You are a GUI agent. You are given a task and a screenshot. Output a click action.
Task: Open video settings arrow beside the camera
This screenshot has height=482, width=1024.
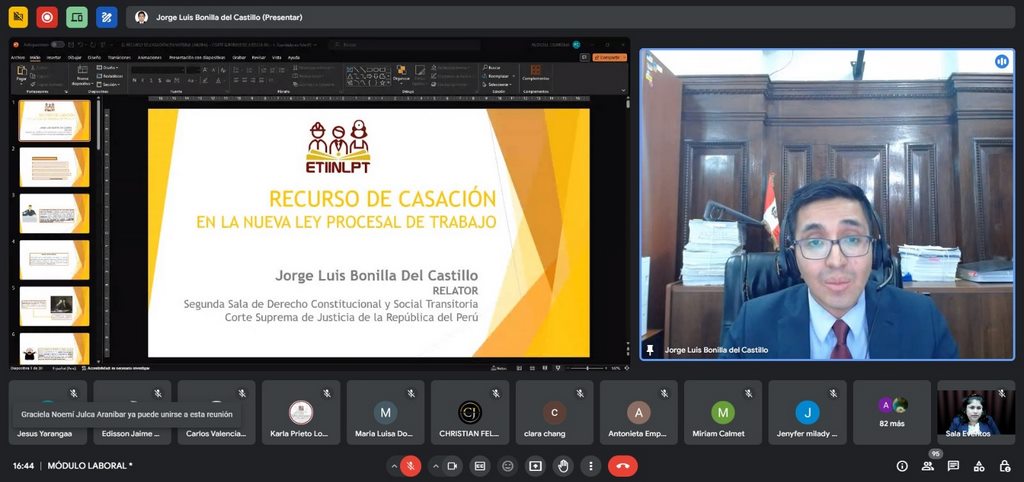[x=436, y=466]
